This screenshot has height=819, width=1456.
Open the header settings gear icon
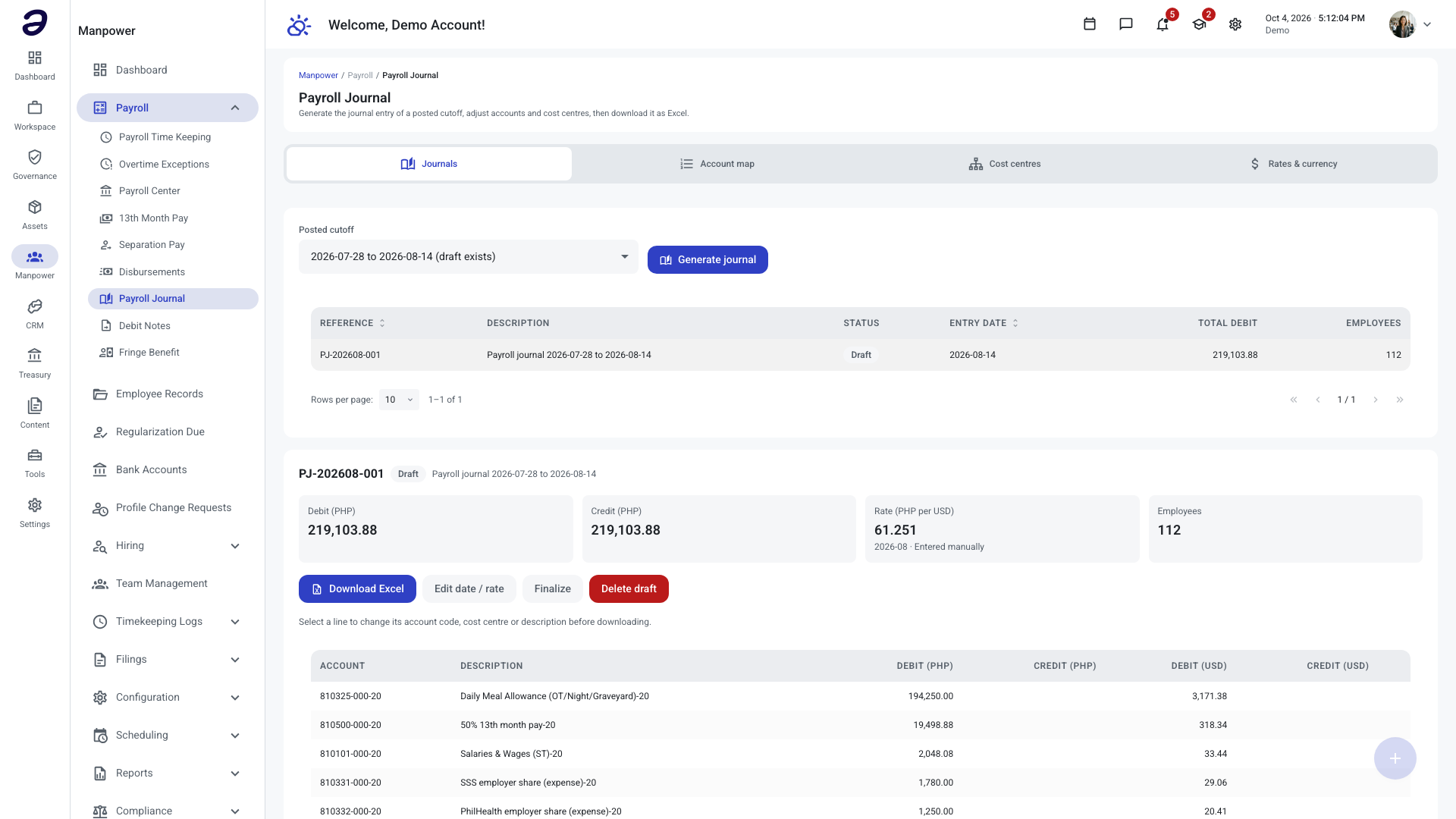1235,24
